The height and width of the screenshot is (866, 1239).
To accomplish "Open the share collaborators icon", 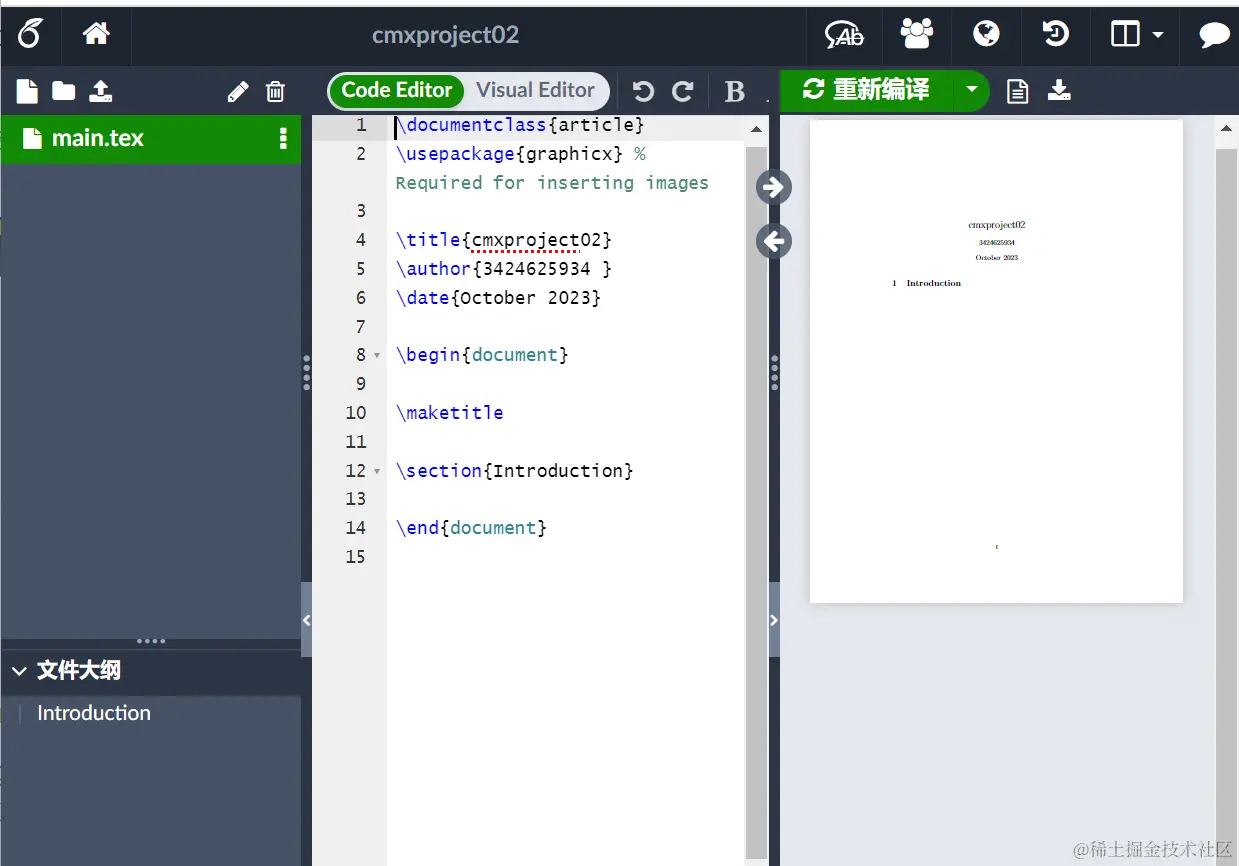I will [x=916, y=34].
